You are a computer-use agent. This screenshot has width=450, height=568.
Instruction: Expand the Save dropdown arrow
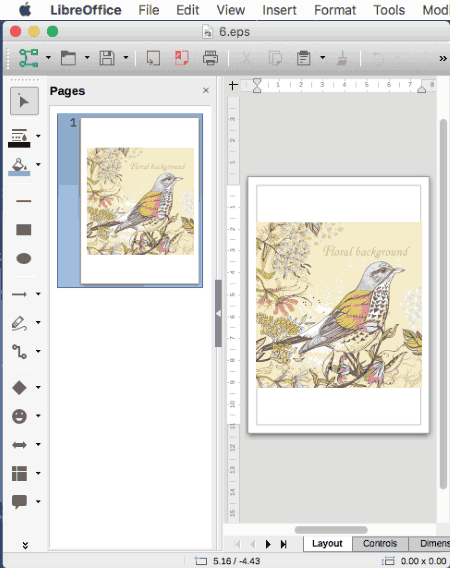(126, 58)
